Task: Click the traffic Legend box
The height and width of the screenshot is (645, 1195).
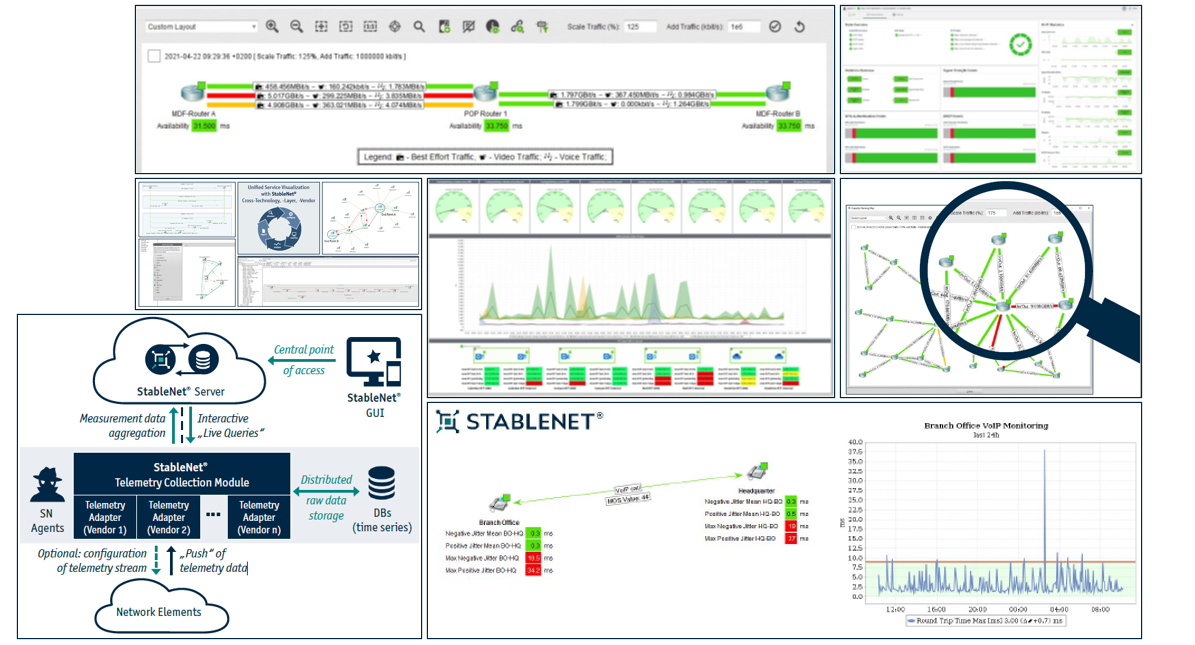Action: (x=485, y=156)
